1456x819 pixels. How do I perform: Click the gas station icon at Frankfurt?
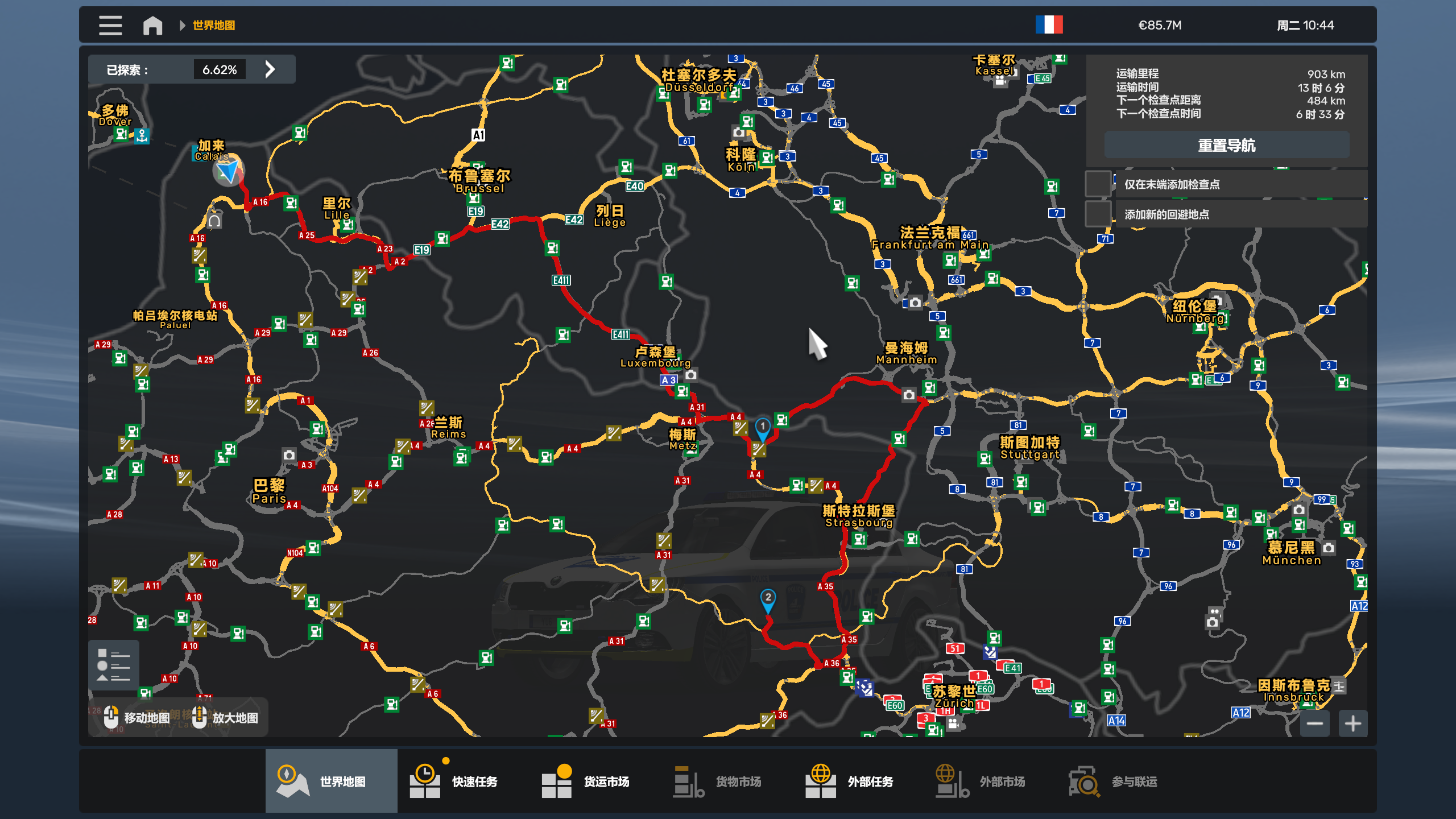pyautogui.click(x=950, y=260)
